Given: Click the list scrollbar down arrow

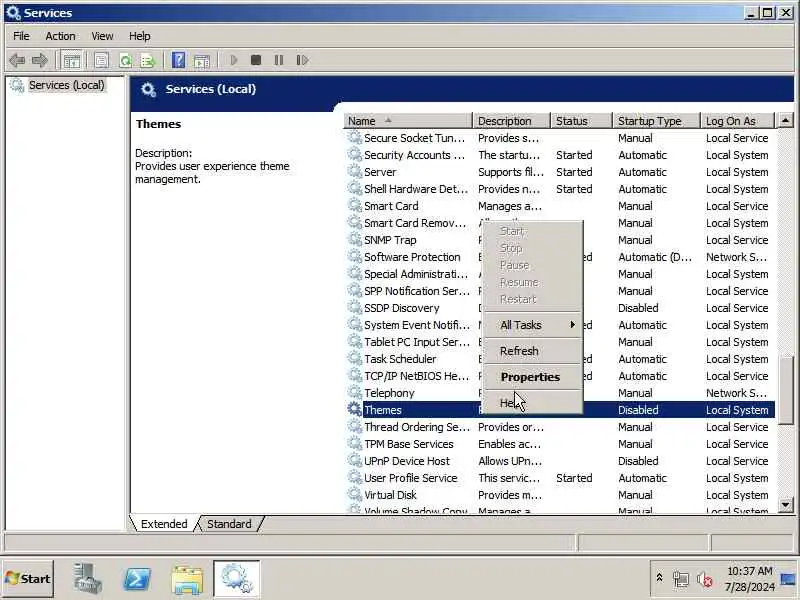Looking at the screenshot, I should pyautogui.click(x=785, y=505).
